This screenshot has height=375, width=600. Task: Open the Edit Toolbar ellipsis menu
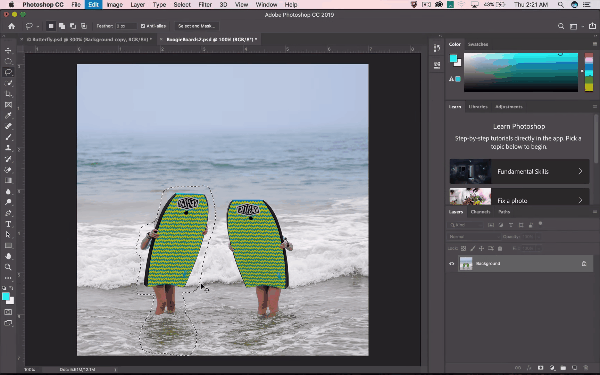pyautogui.click(x=8, y=278)
